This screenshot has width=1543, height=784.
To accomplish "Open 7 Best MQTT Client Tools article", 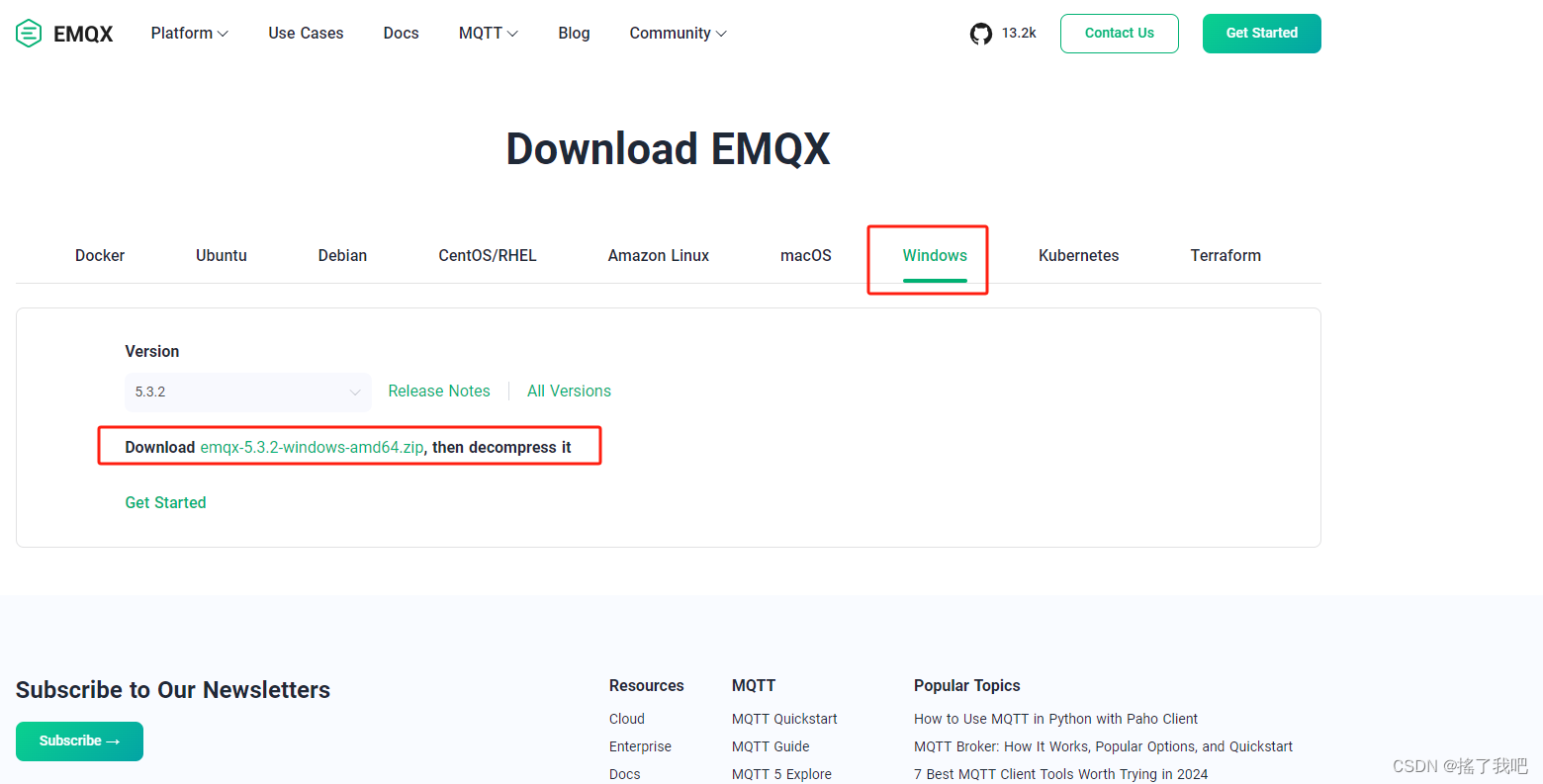I will pos(1060,774).
